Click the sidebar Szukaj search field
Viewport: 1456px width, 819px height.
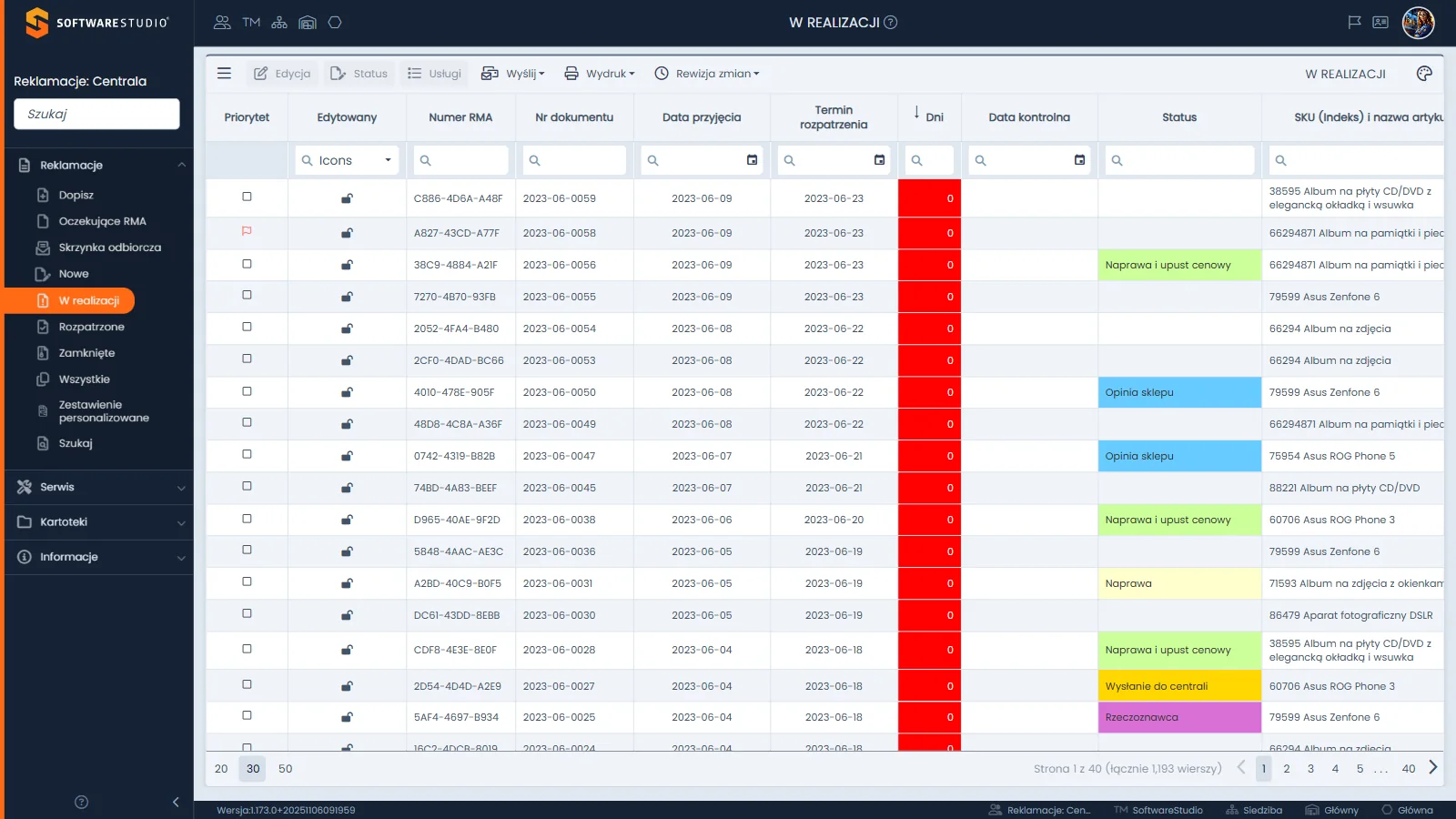click(96, 114)
